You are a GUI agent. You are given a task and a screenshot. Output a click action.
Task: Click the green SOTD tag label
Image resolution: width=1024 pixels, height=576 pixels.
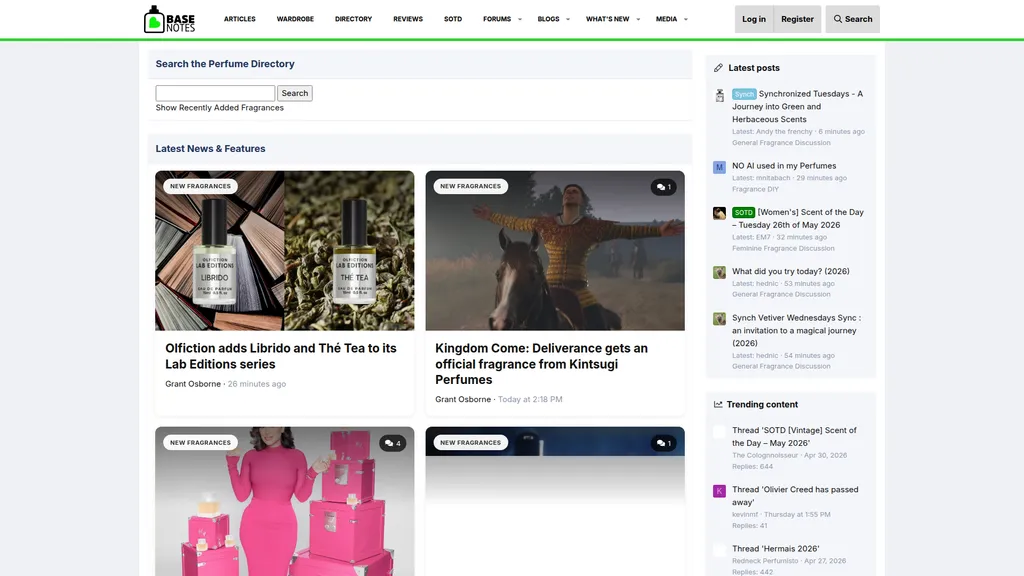(x=743, y=212)
